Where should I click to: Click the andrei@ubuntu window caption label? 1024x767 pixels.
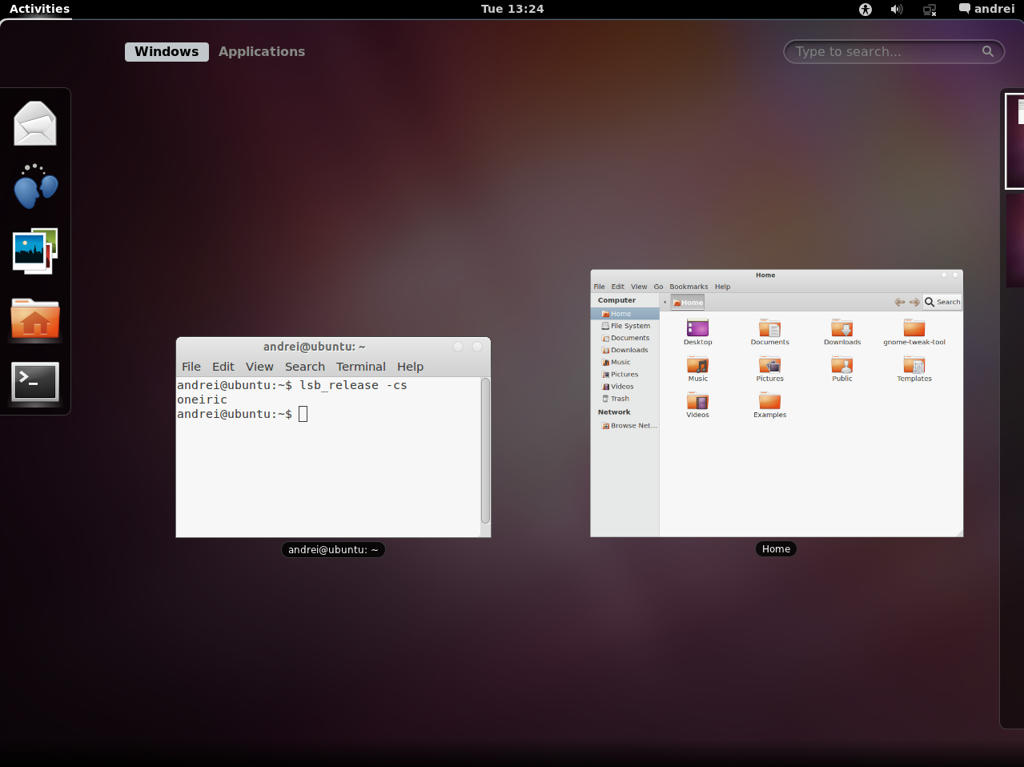(x=333, y=549)
